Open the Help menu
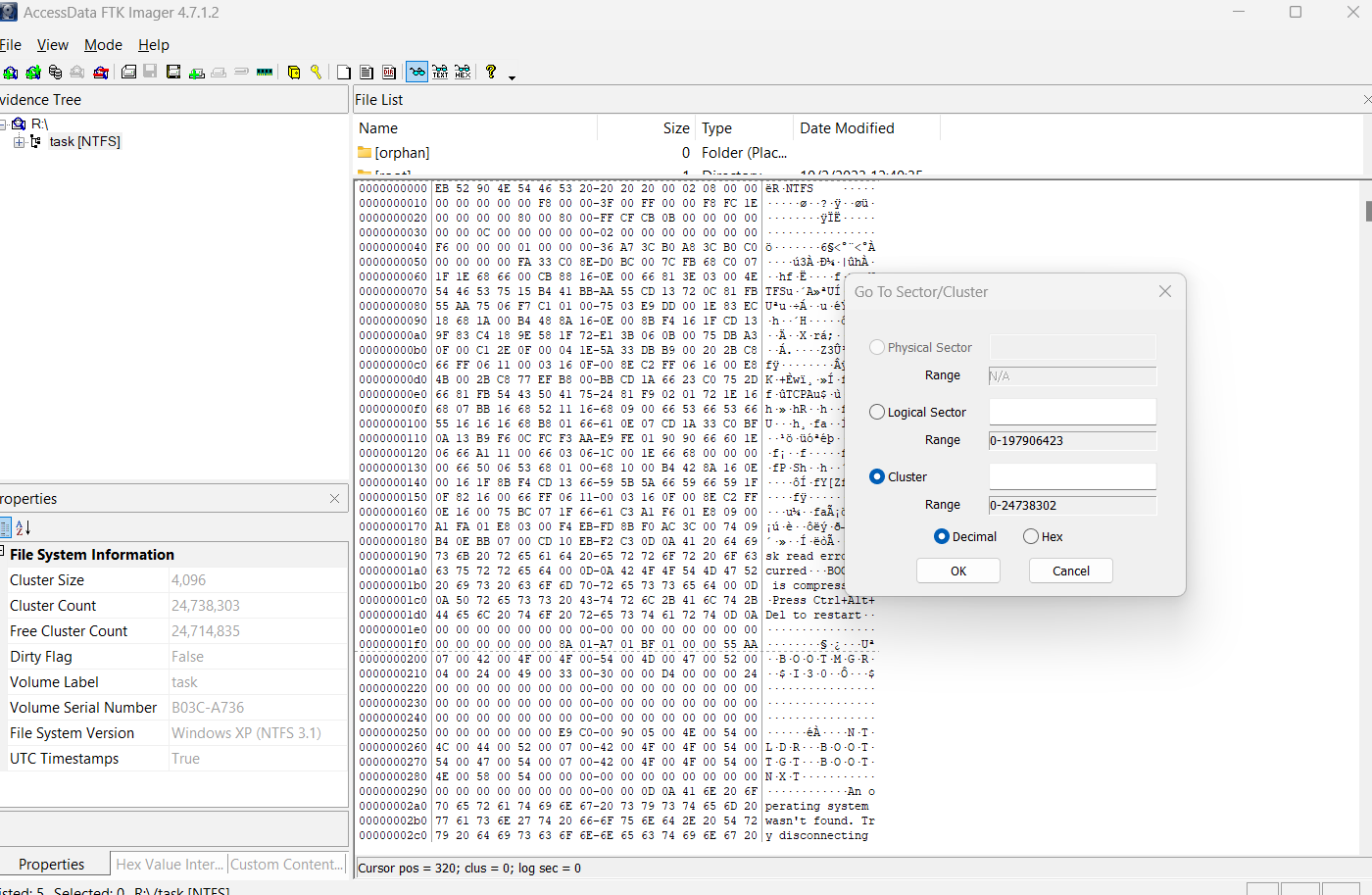Viewport: 1372px width, 895px height. 154,45
